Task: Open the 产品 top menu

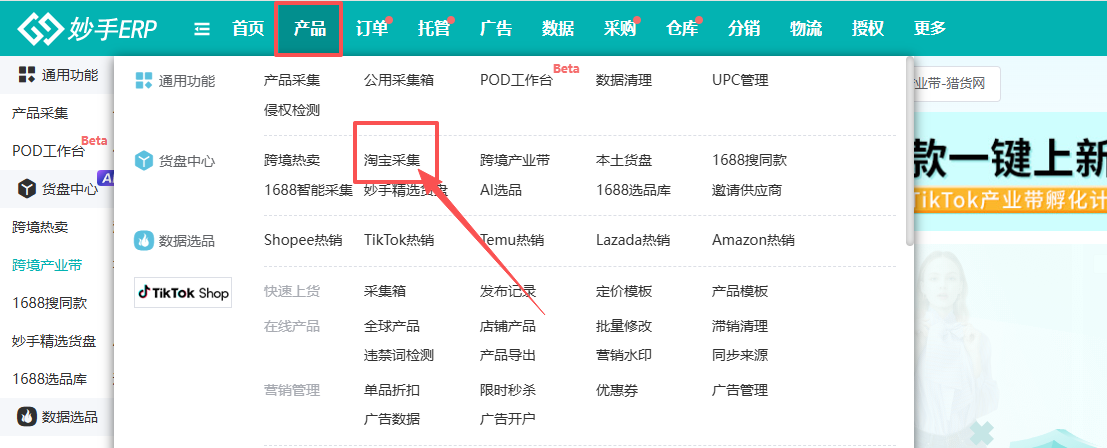Action: 310,29
